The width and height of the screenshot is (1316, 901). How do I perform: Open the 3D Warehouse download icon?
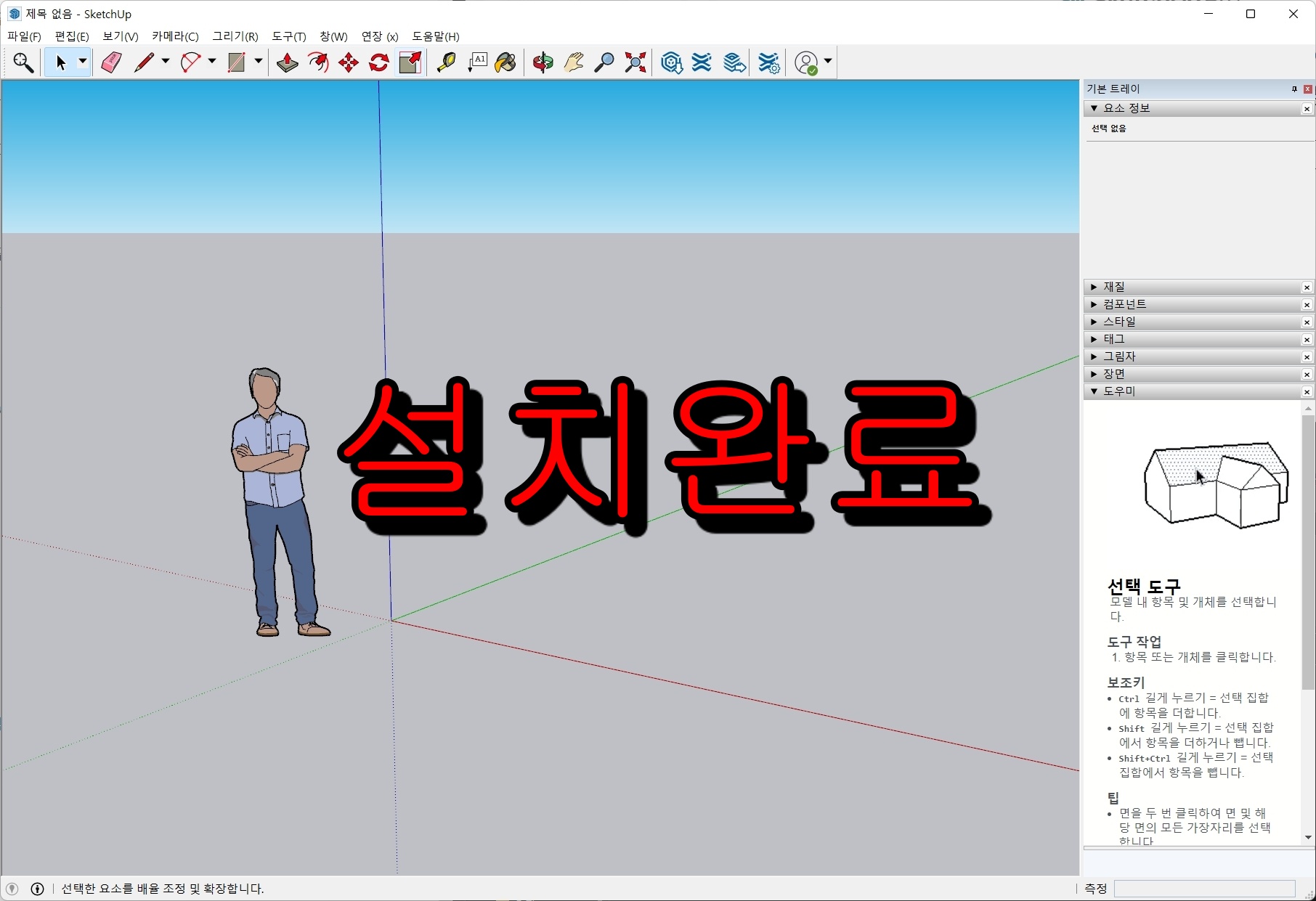click(x=671, y=63)
